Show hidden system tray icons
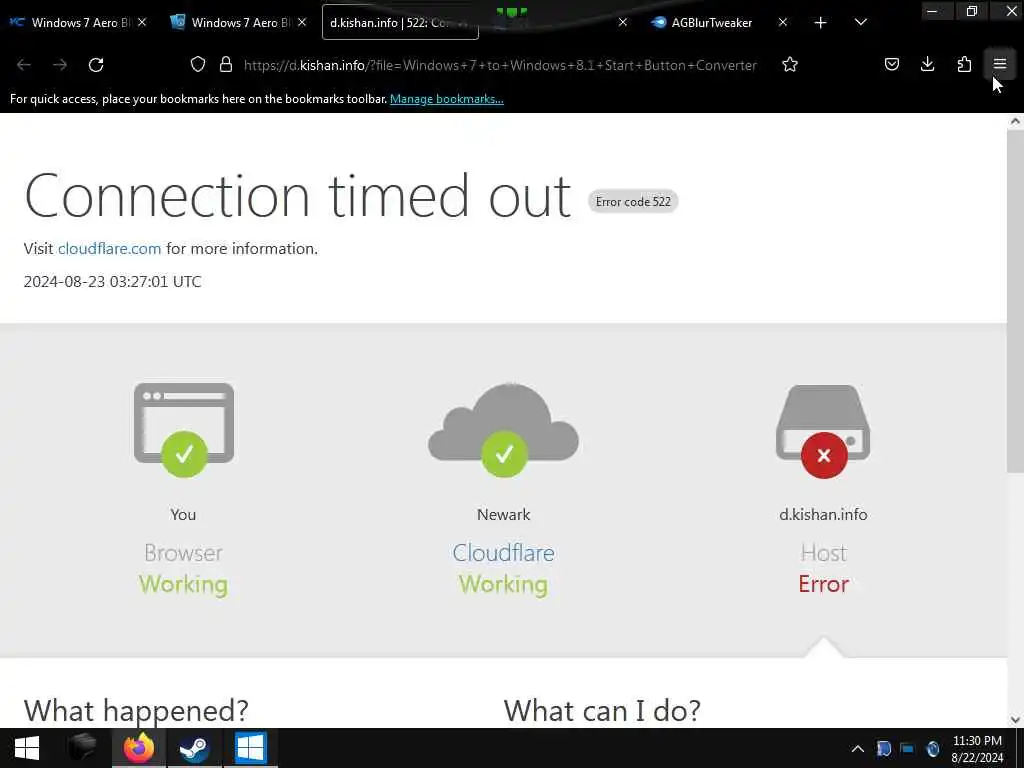Image resolution: width=1024 pixels, height=768 pixels. (858, 749)
